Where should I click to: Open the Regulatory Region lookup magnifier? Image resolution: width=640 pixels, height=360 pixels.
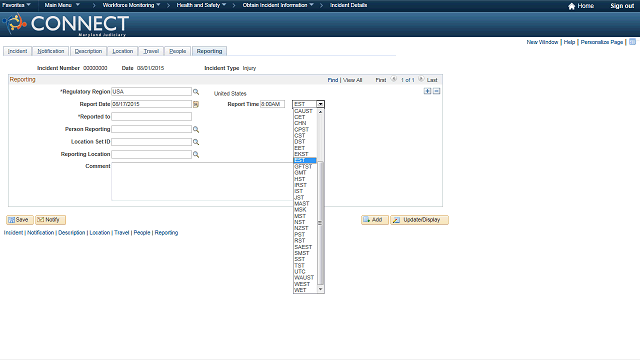point(196,92)
